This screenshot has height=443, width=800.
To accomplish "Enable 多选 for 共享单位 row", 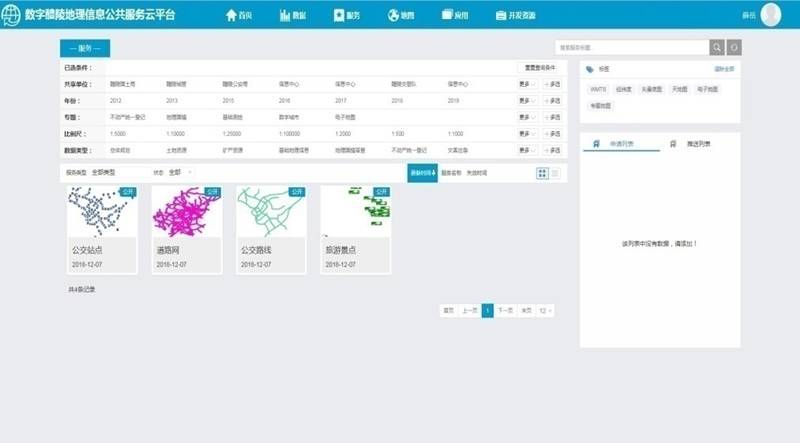I will point(553,85).
